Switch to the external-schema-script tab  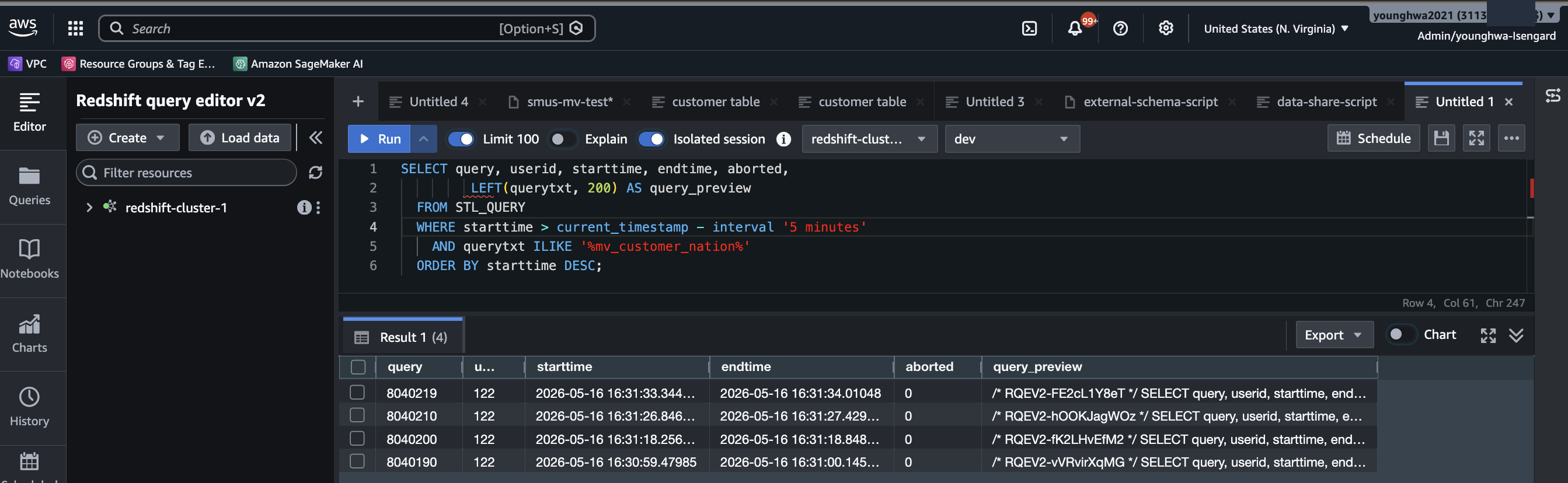click(1150, 102)
